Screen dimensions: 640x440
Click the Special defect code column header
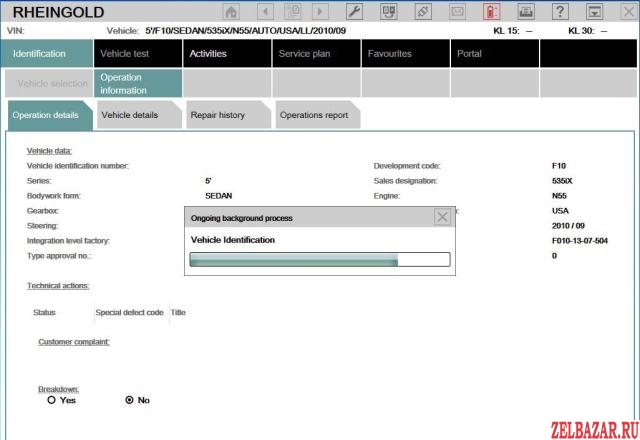[x=129, y=313]
